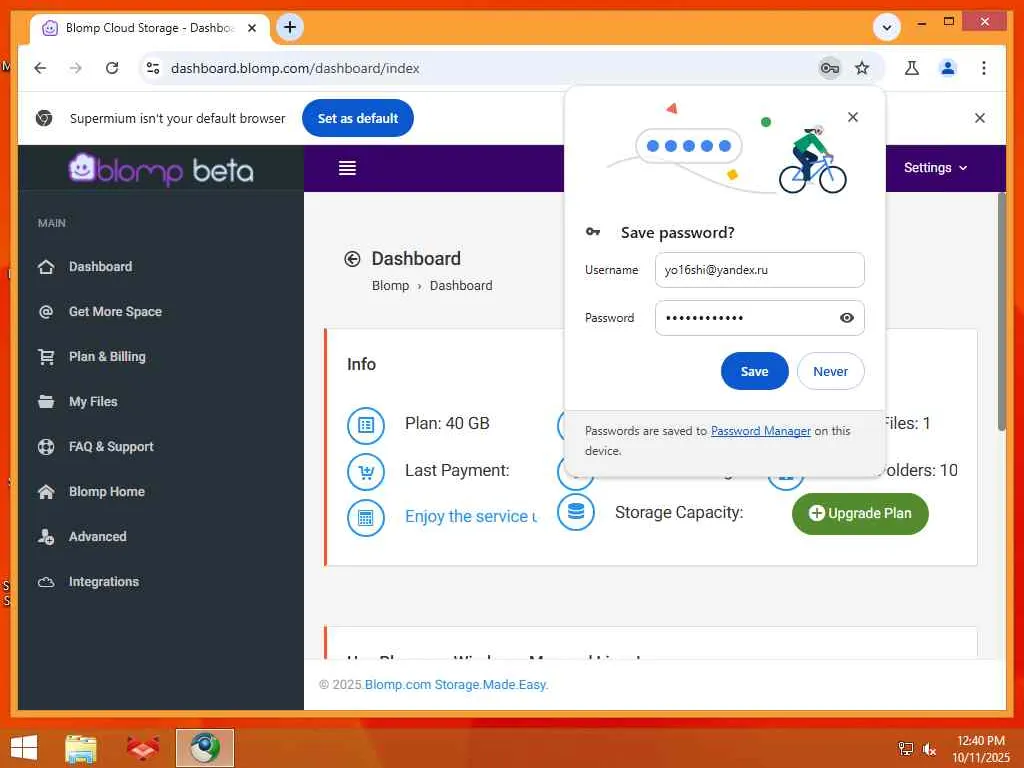Viewport: 1024px width, 768px height.
Task: Show password with the eye icon
Action: (846, 318)
